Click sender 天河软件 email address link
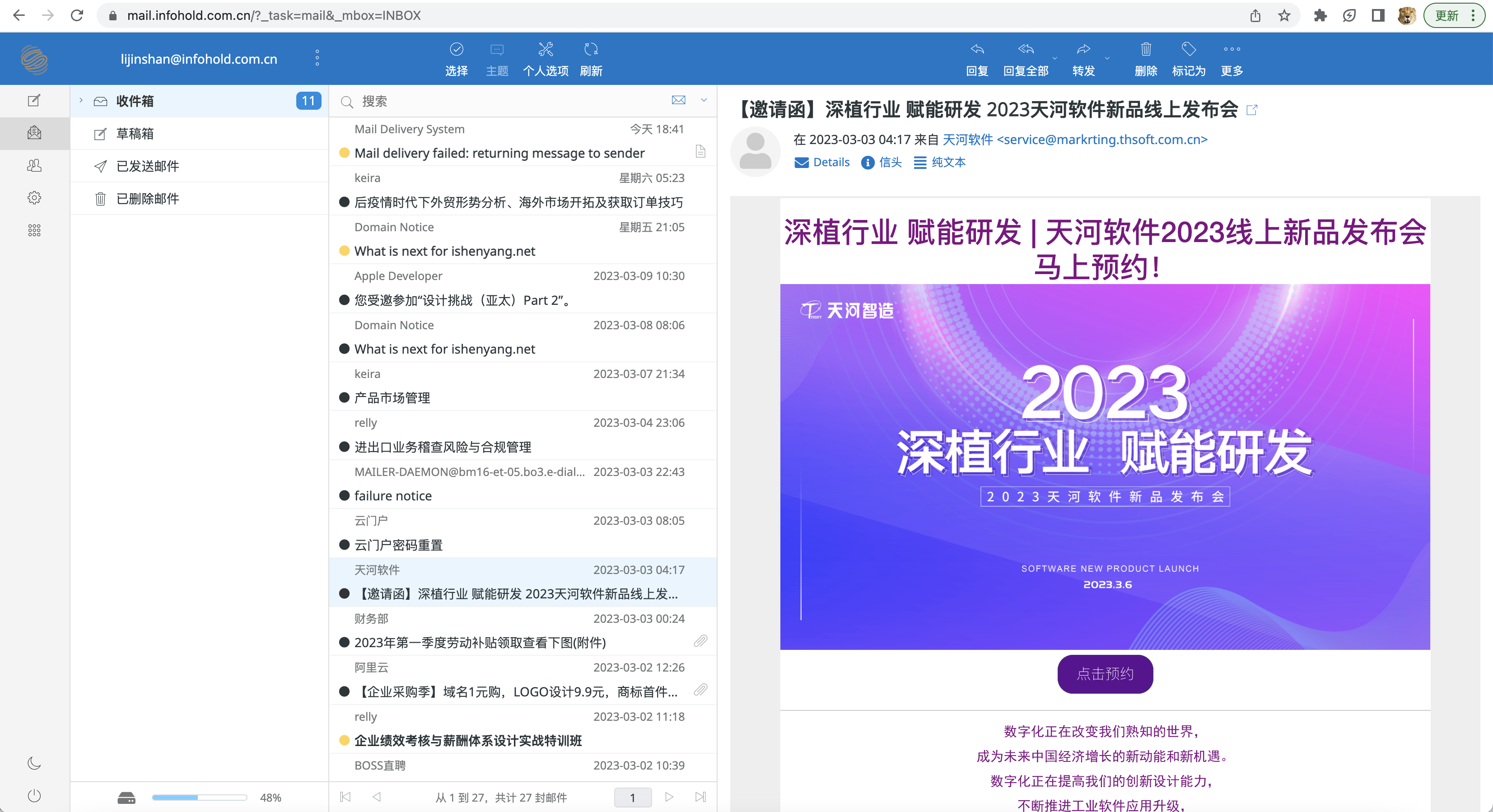 tap(1075, 140)
